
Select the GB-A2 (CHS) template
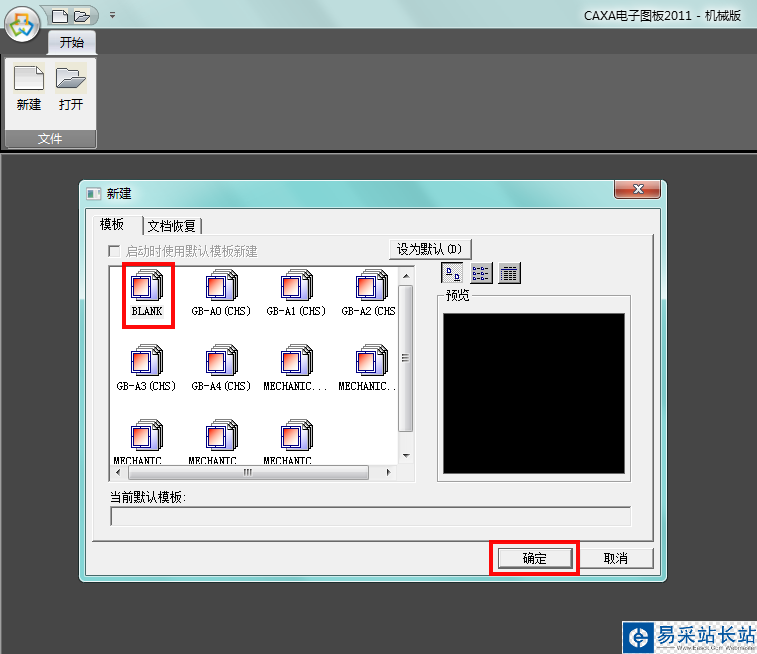point(368,293)
